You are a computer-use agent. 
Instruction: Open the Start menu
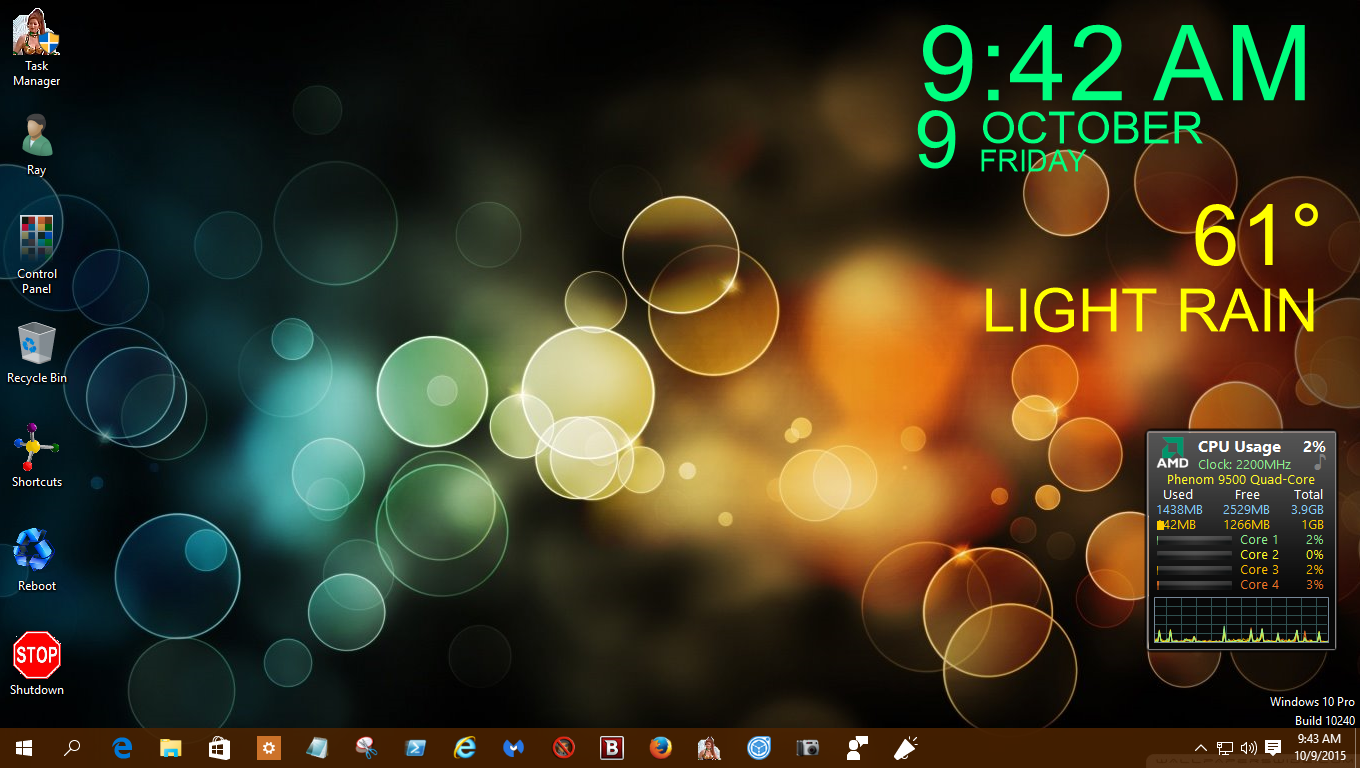(x=22, y=748)
